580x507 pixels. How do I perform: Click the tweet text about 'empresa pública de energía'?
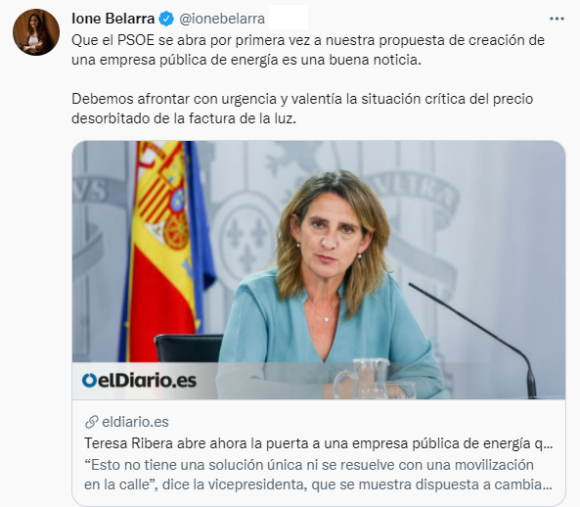click(308, 50)
